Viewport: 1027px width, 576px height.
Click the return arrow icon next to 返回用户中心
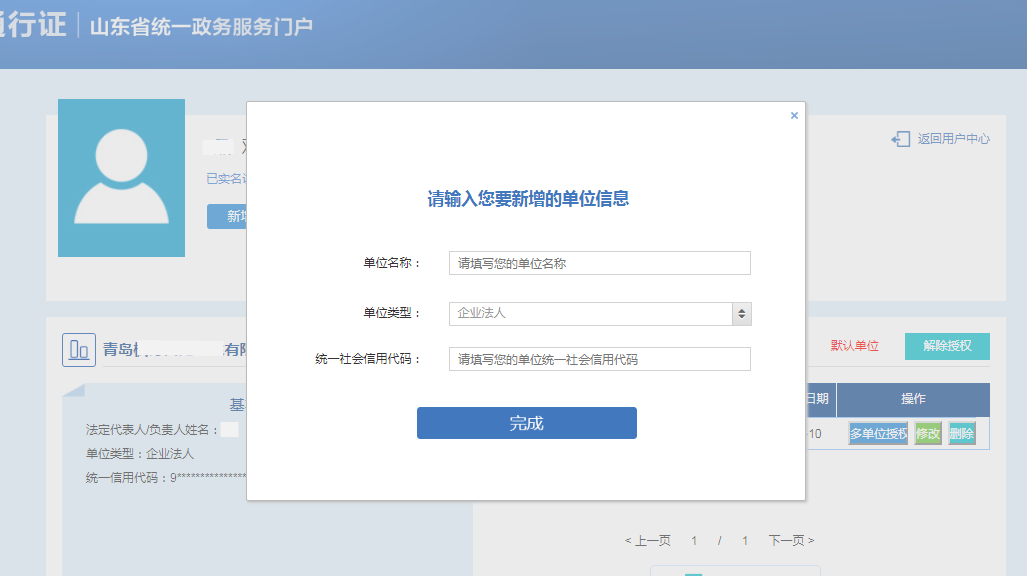click(x=898, y=139)
